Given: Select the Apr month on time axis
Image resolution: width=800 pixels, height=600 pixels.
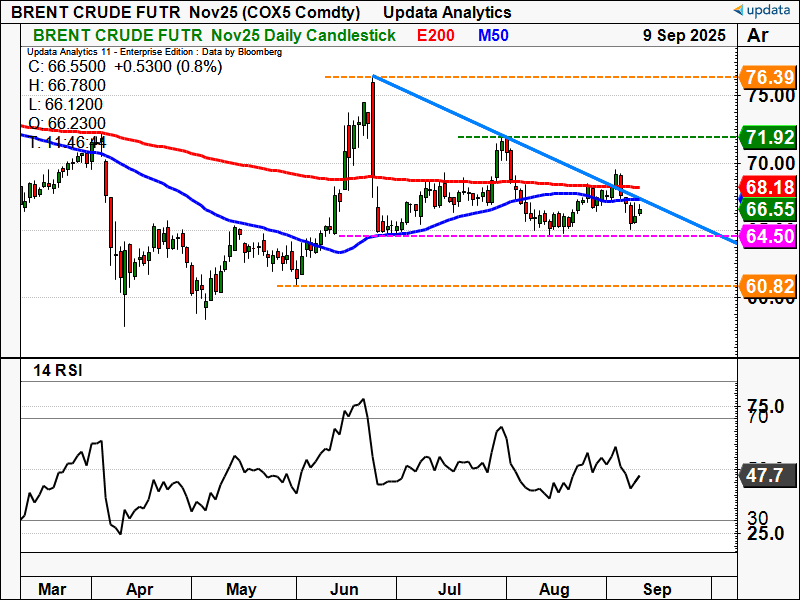Looking at the screenshot, I should (139, 589).
